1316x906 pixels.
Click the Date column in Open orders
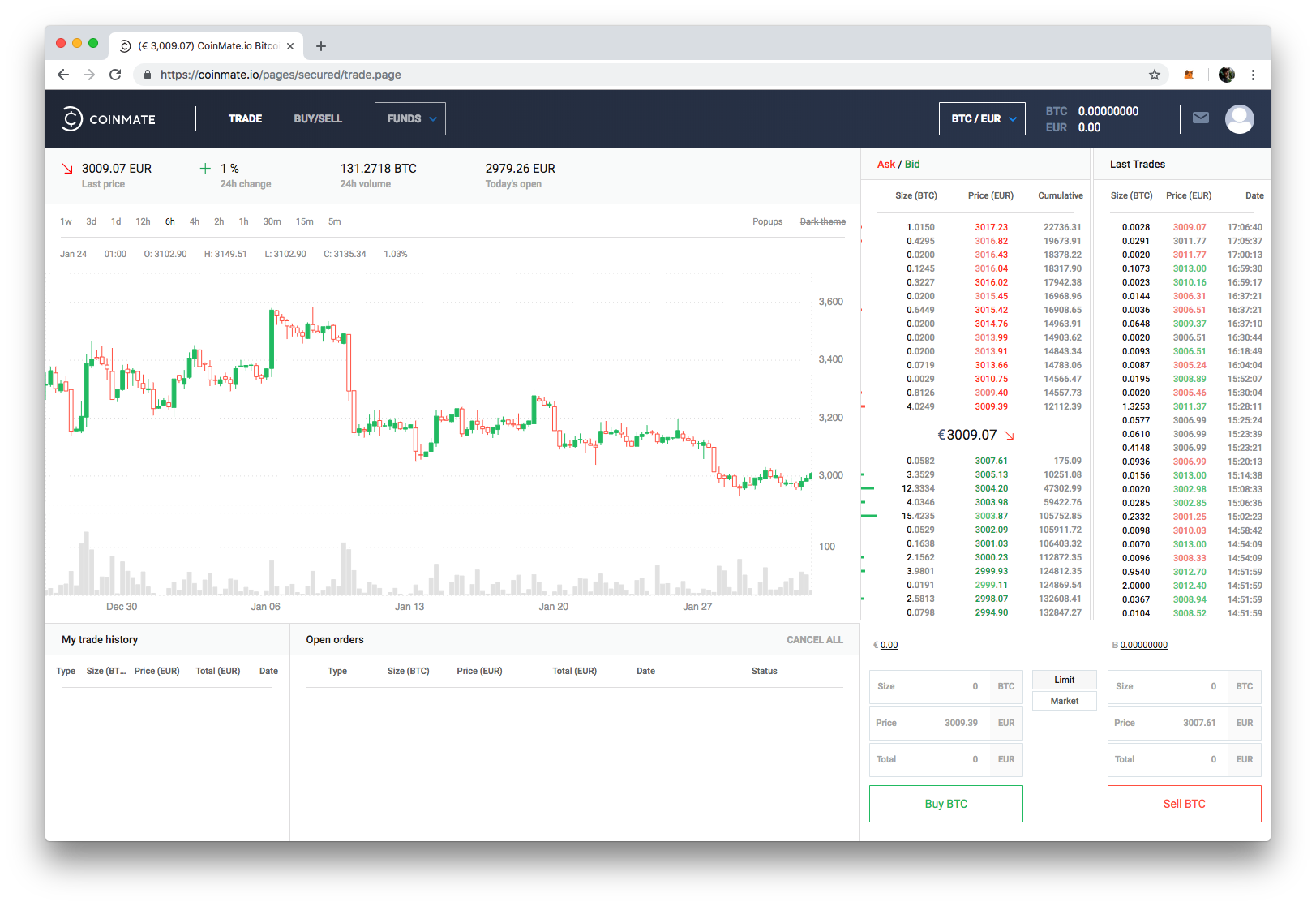coord(645,672)
